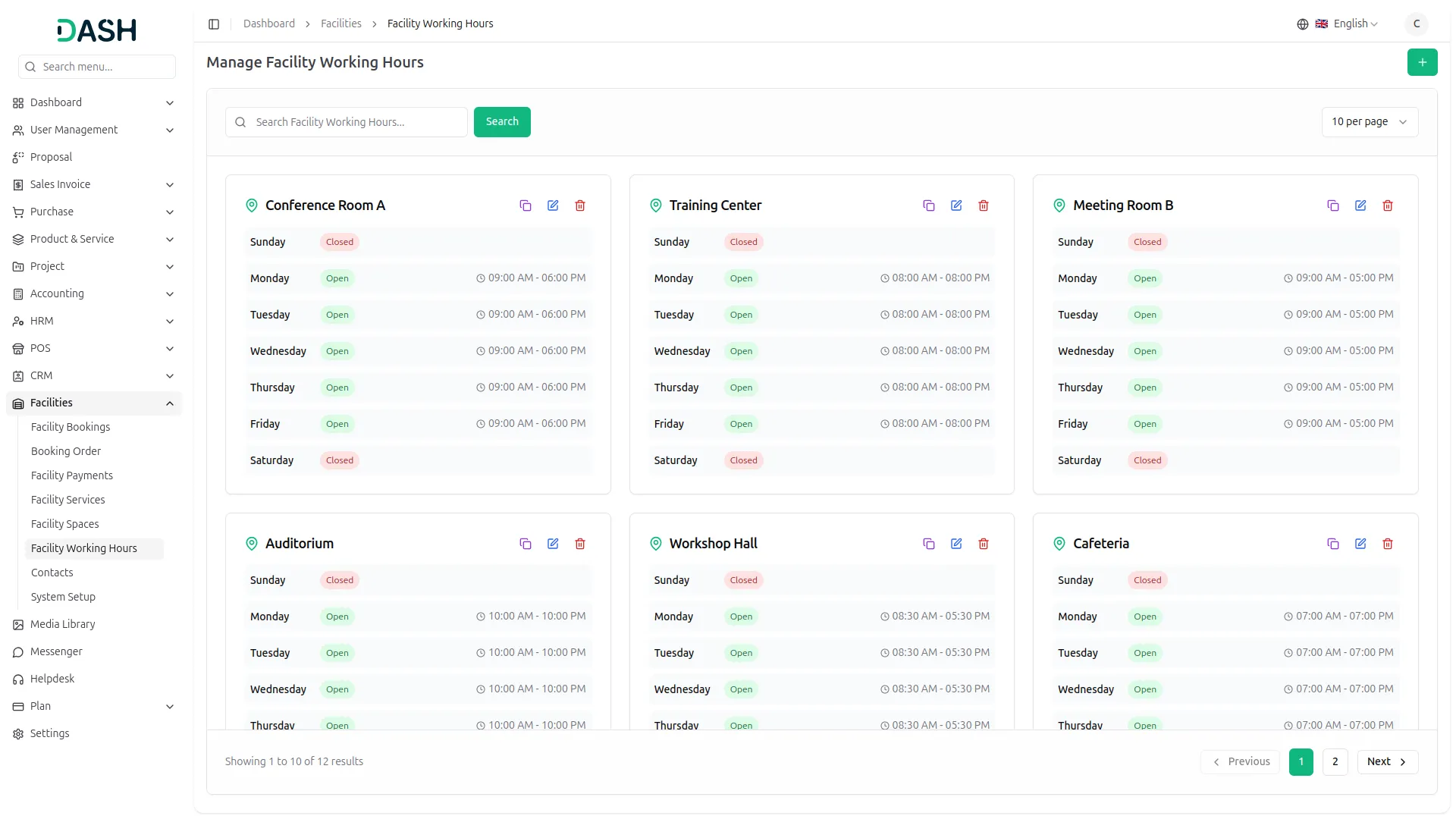Viewport: 1456px width, 819px height.
Task: Delete Conference Room A working hours
Action: tap(580, 206)
